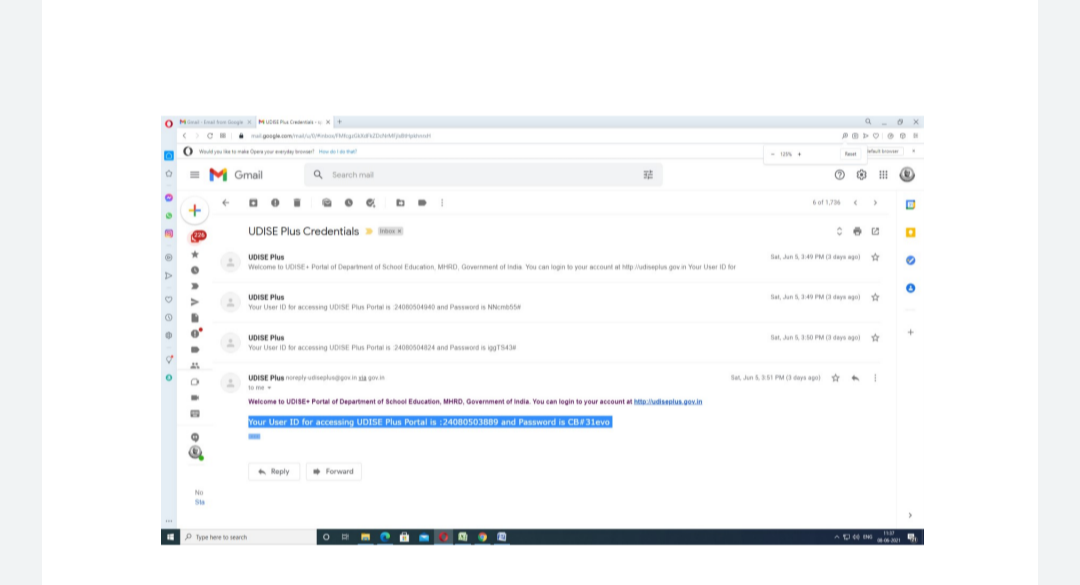Remove the Inbox label chip
Screen dimensions: 1080x585
(399, 232)
